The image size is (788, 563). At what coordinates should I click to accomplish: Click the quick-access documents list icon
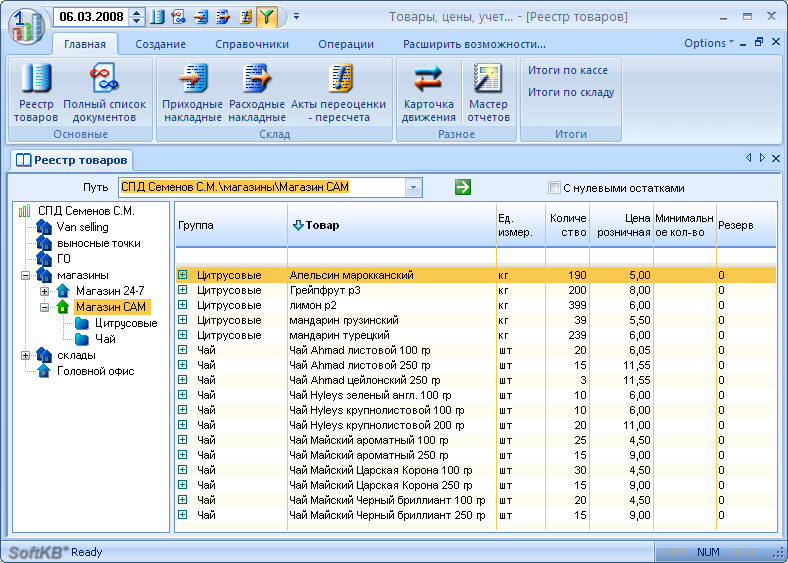[x=178, y=17]
